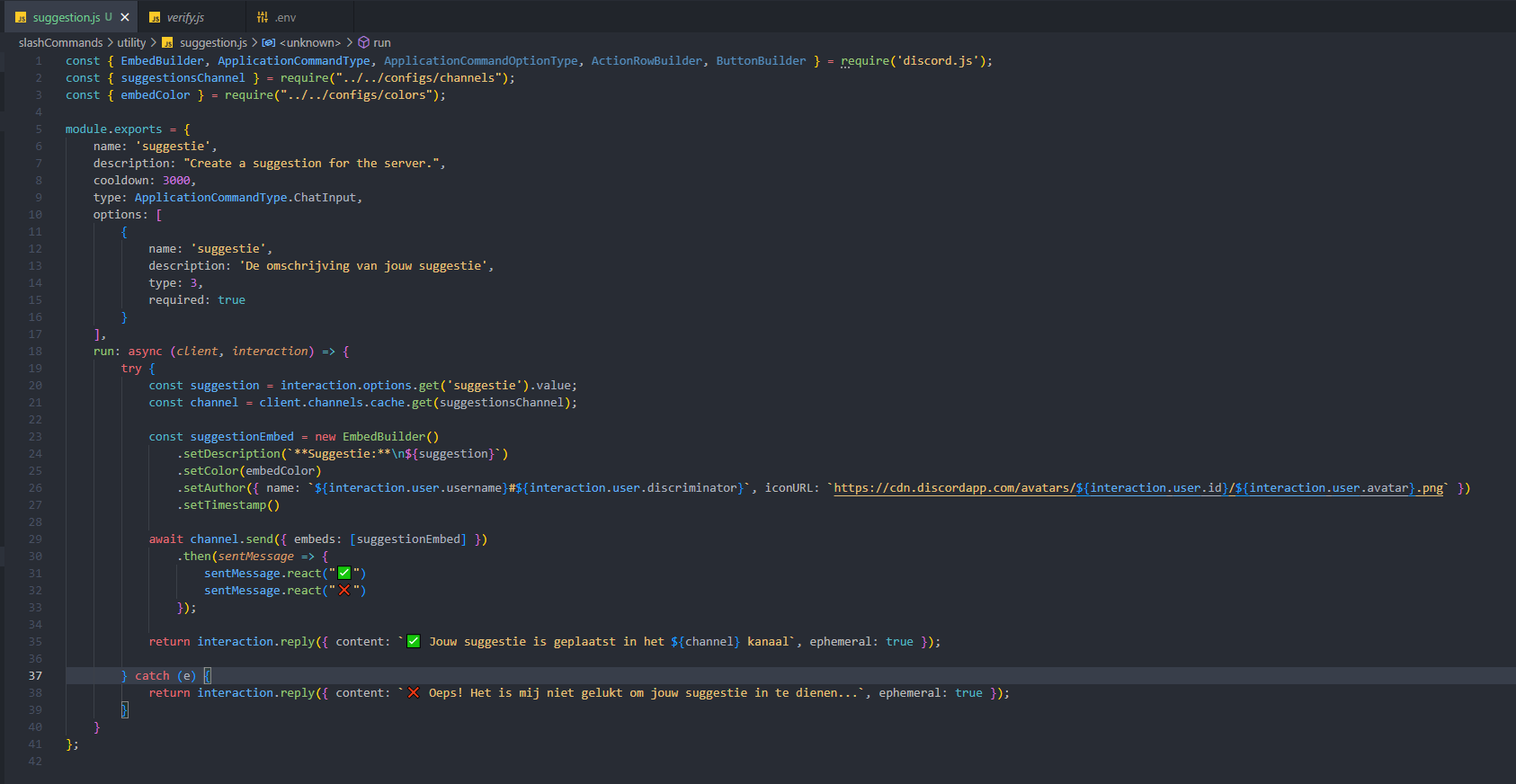Click the 'discord.js' require string on line 1

point(938,60)
